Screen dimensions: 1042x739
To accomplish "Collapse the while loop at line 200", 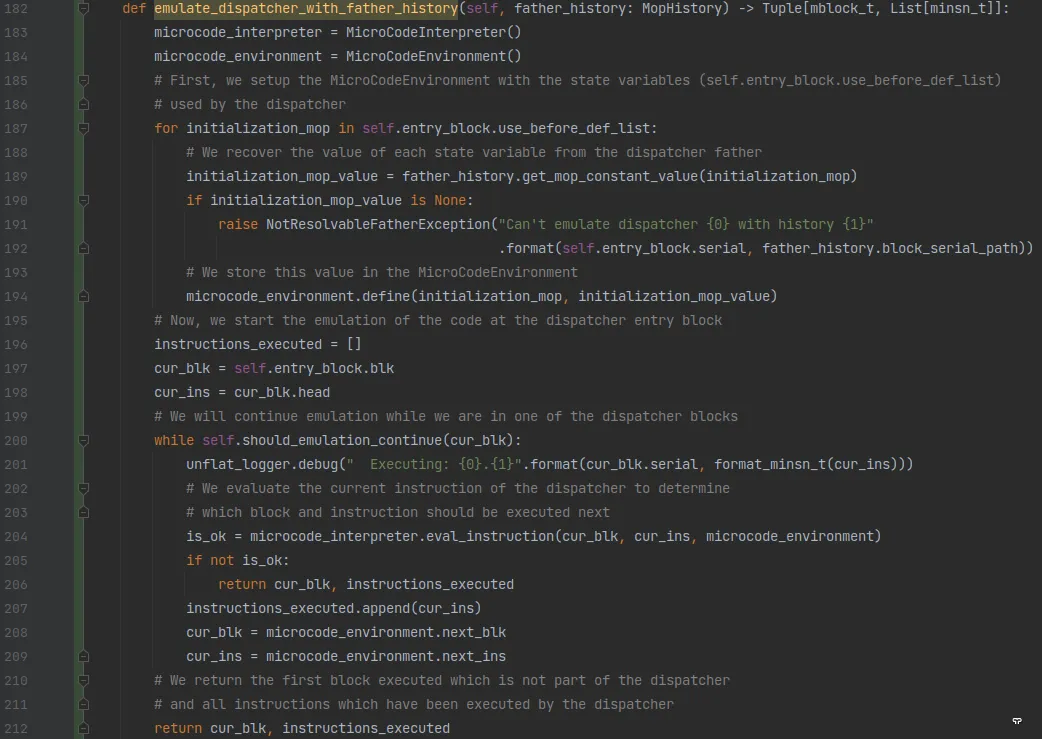I will 84,441.
